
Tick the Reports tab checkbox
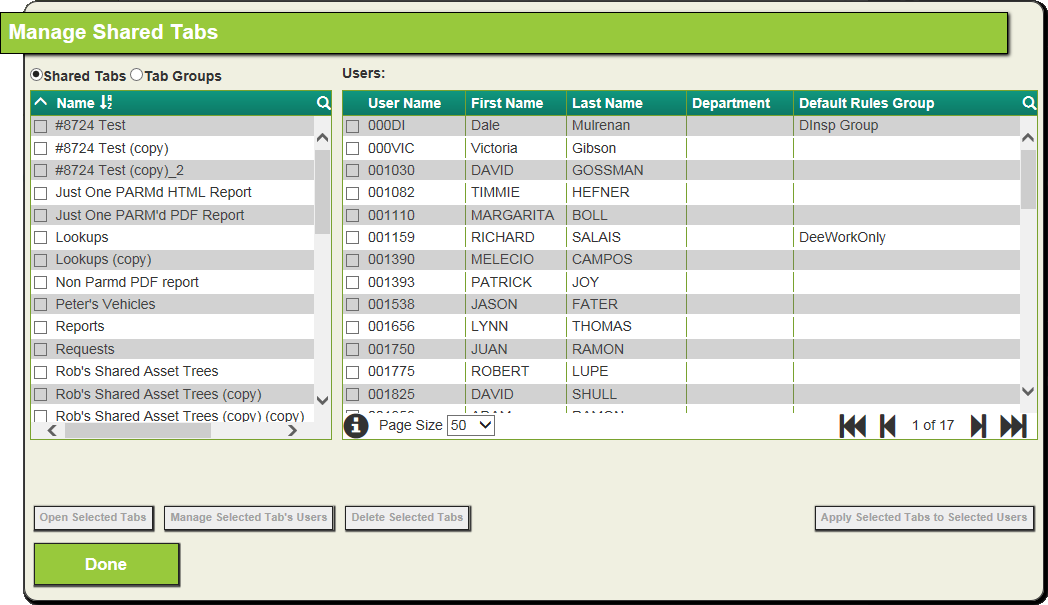(41, 327)
